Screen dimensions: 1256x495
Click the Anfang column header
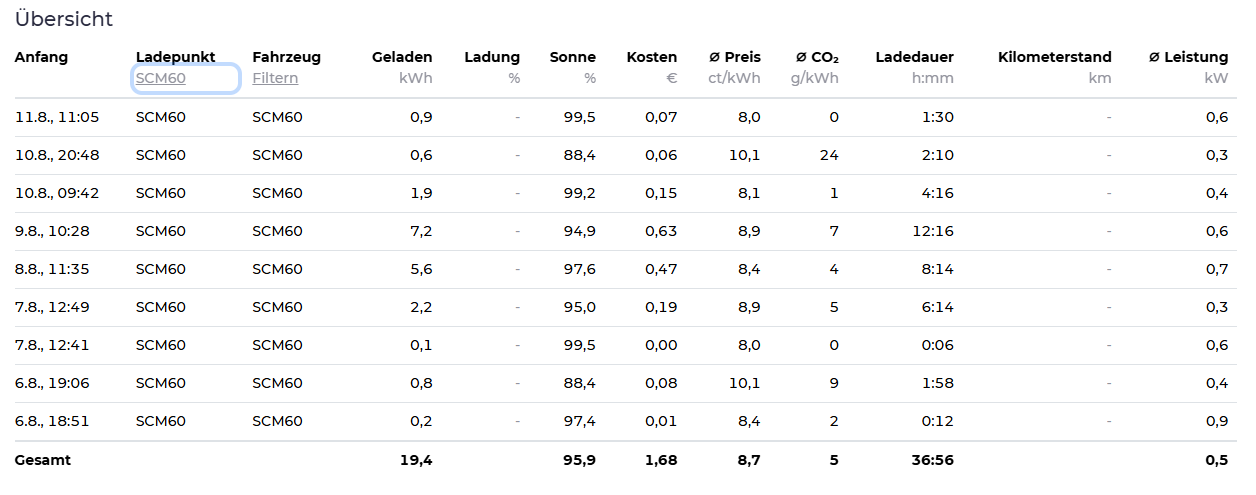pyautogui.click(x=41, y=57)
